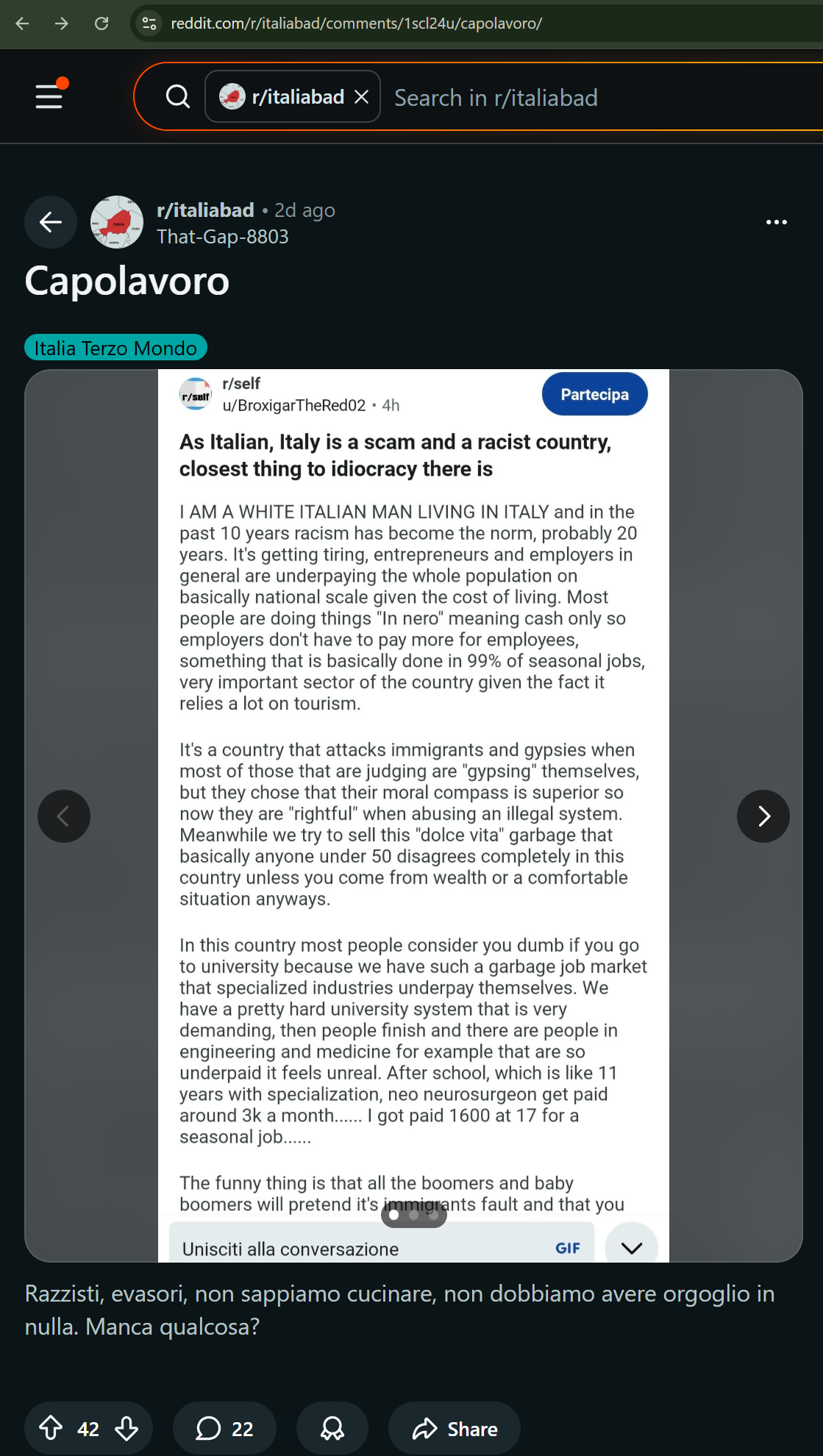This screenshot has width=823, height=1456.
Task: Click the browser reload icon
Action: pyautogui.click(x=101, y=24)
